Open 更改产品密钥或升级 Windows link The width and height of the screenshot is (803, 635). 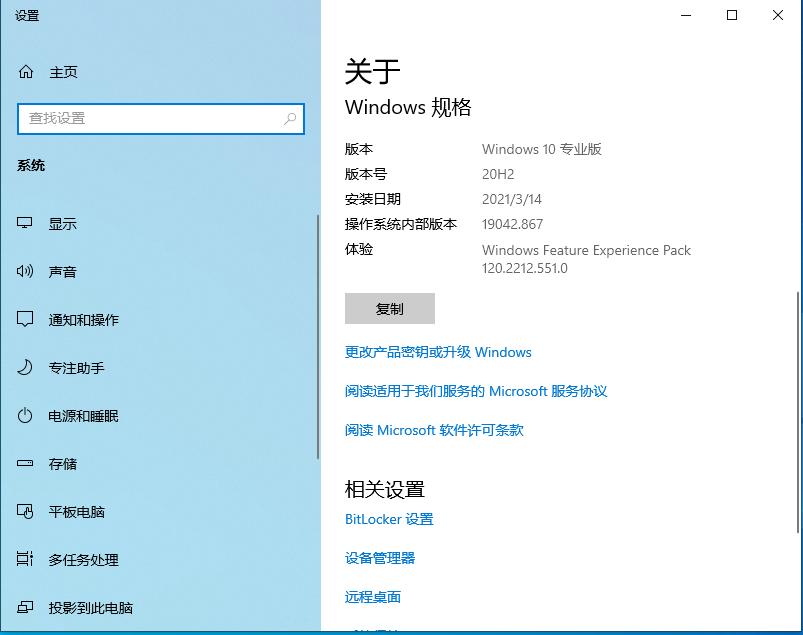(x=437, y=352)
